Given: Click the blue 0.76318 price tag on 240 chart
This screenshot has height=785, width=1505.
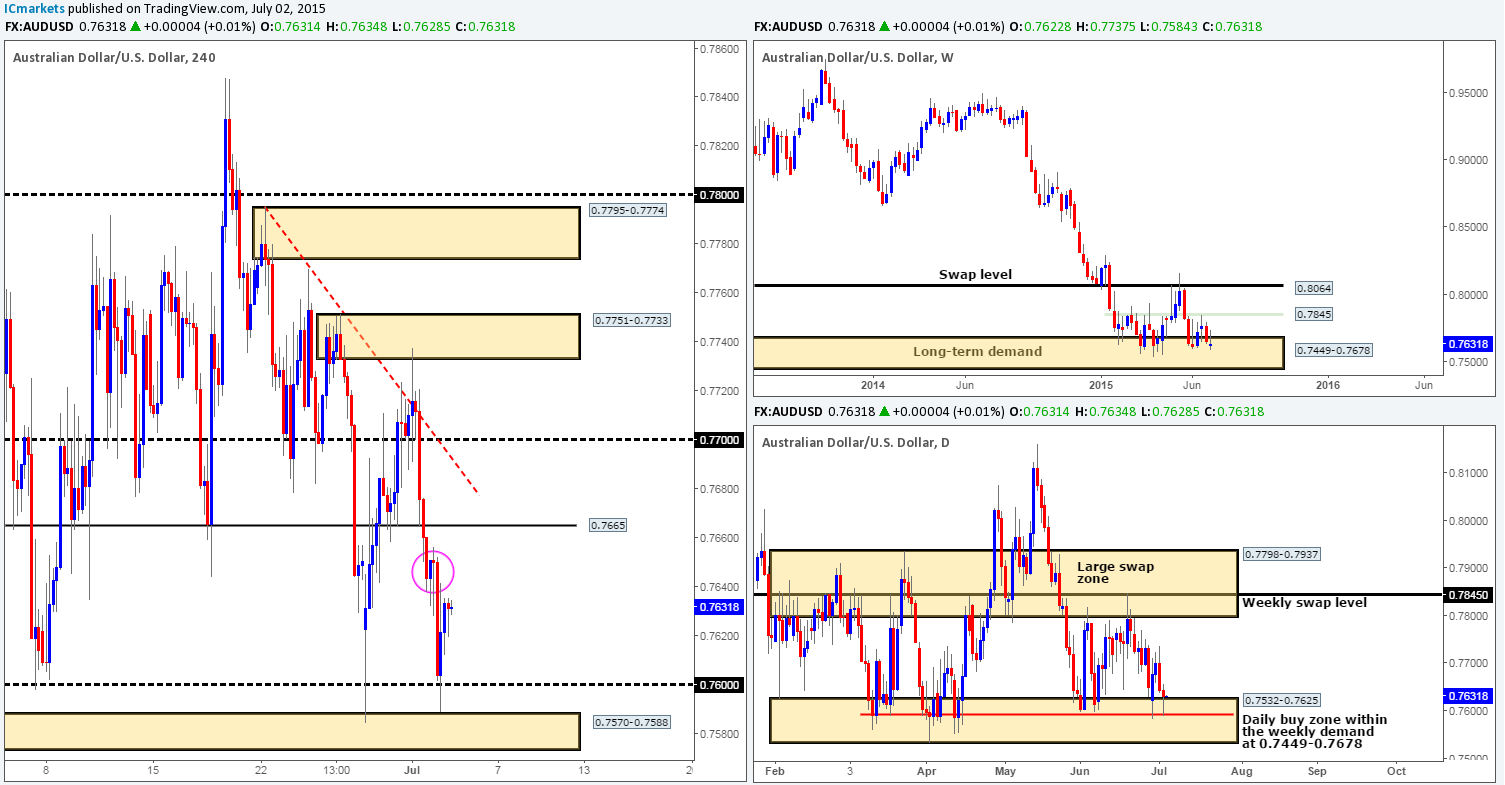Looking at the screenshot, I should [x=718, y=606].
